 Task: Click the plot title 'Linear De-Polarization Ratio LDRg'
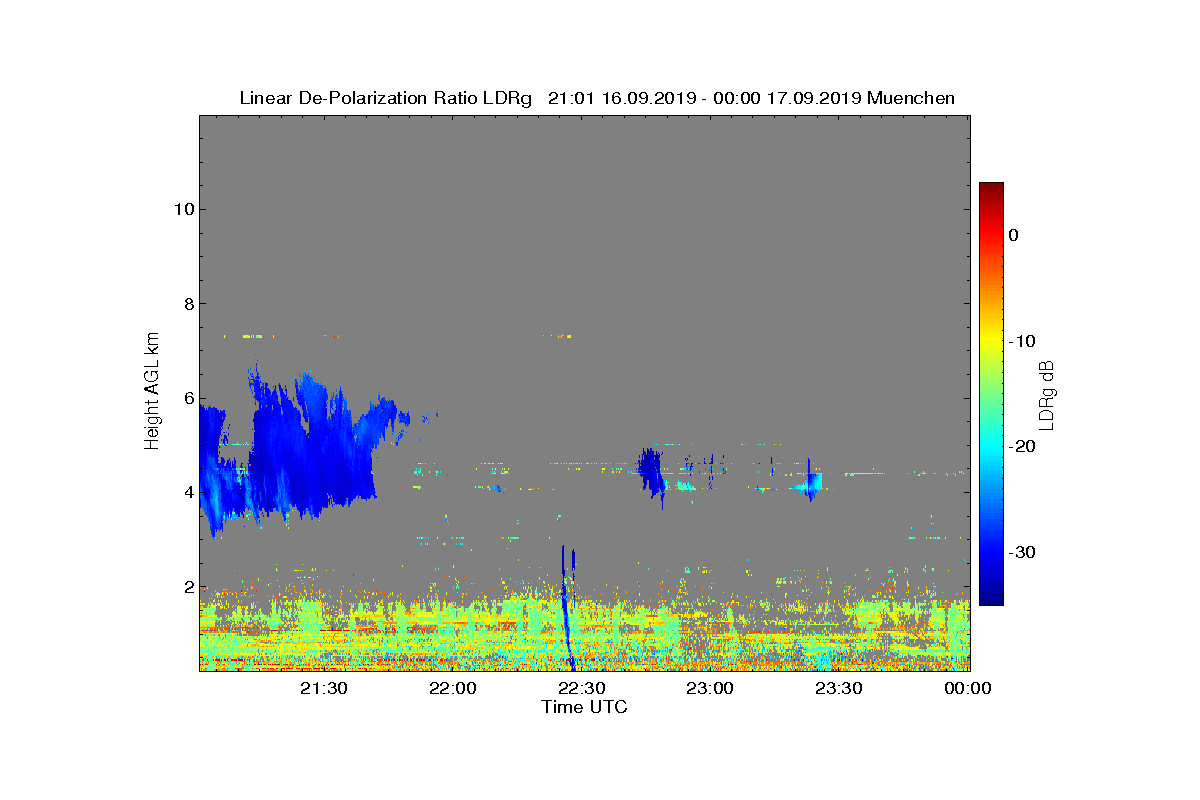[x=386, y=98]
